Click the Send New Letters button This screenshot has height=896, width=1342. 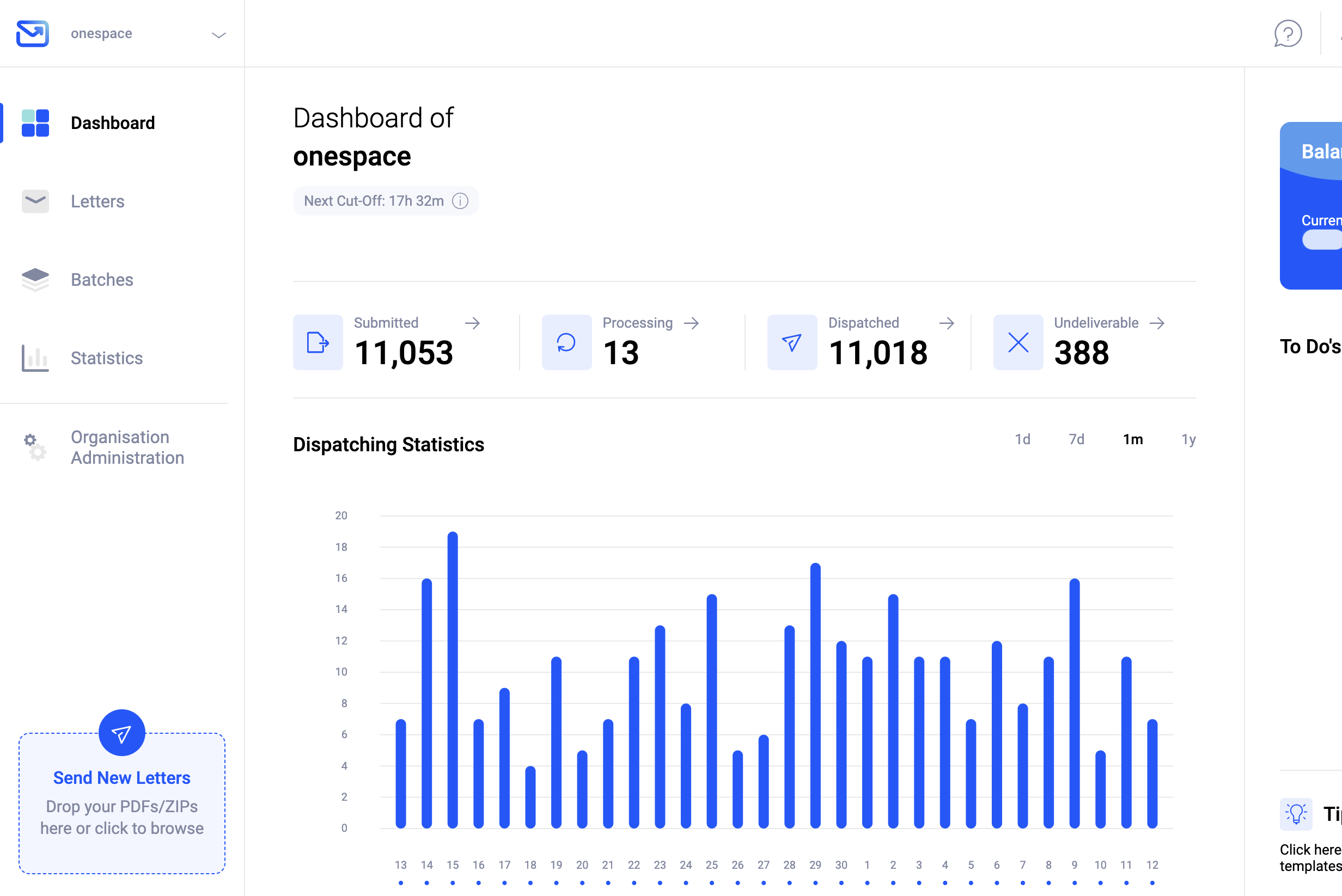[121, 777]
